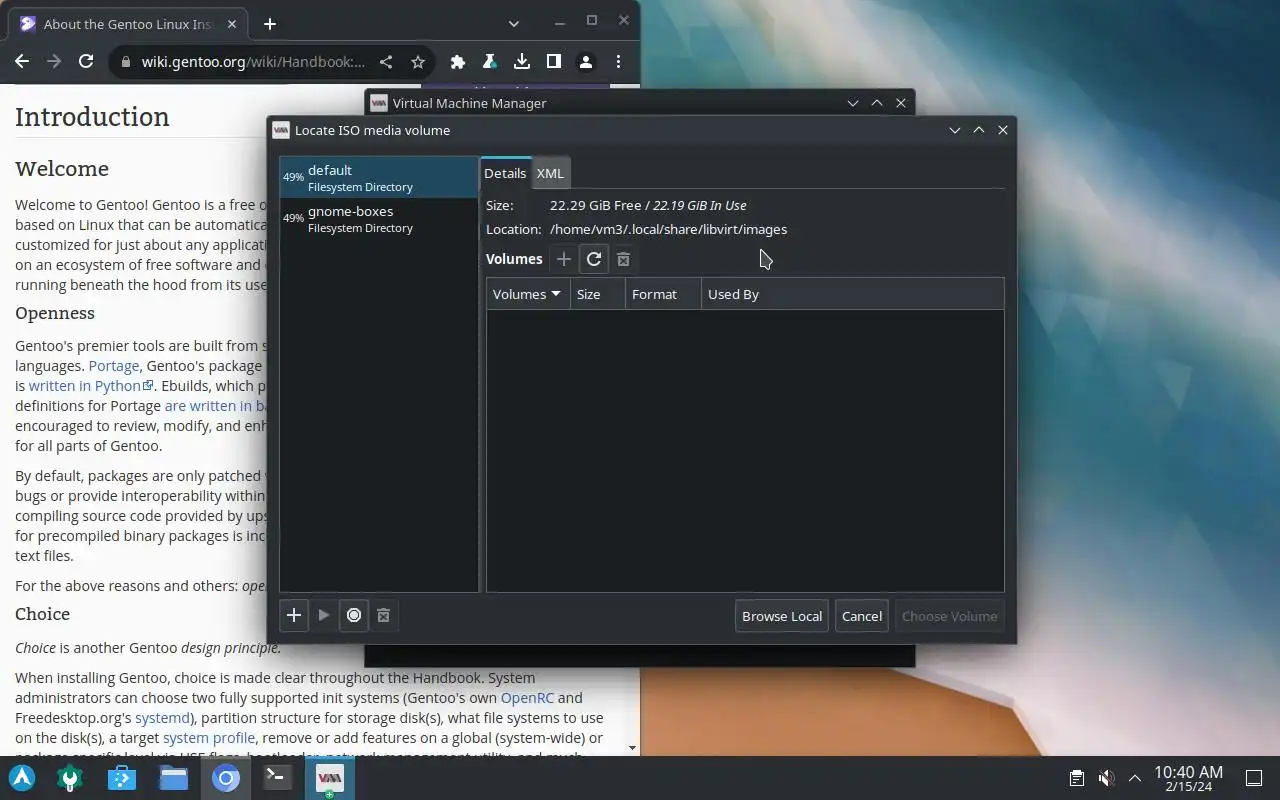Go forward in the browser
The height and width of the screenshot is (800, 1280).
[x=54, y=62]
